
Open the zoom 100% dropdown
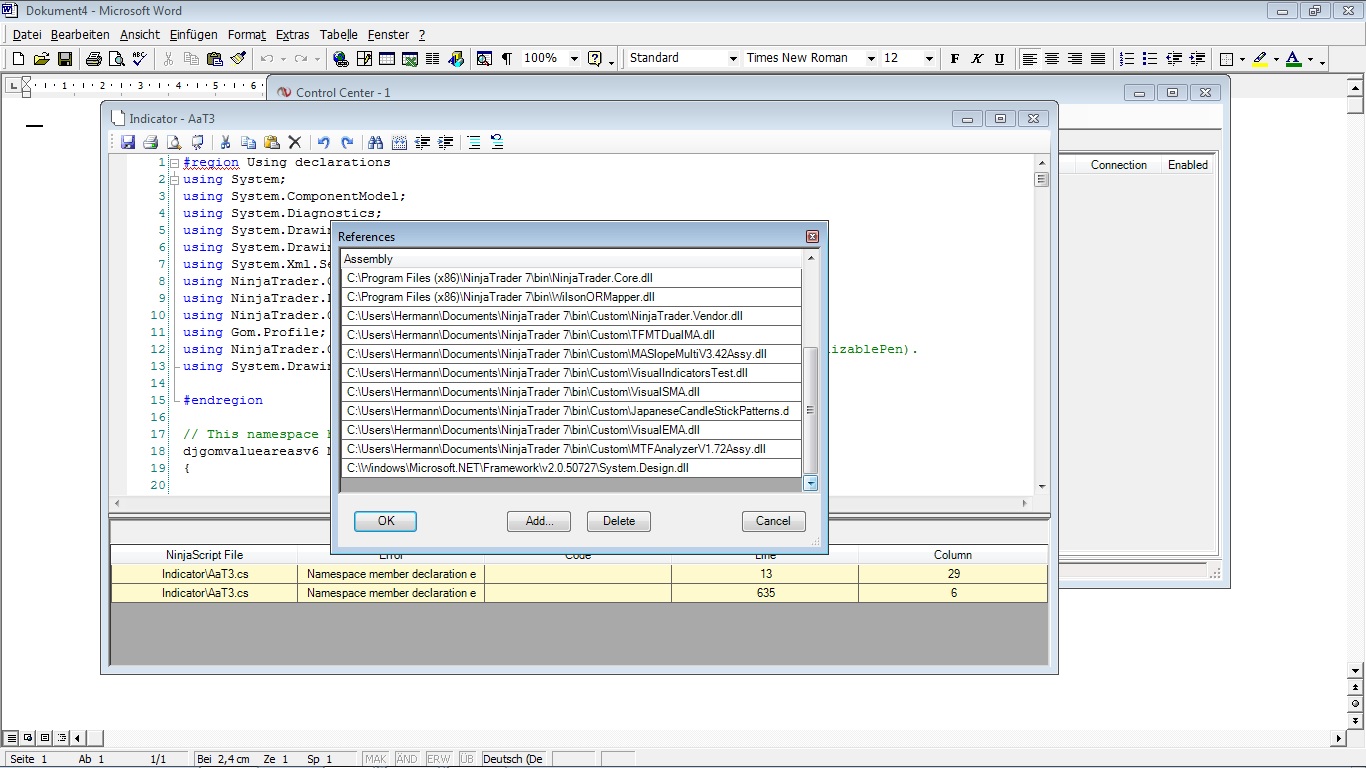point(574,59)
